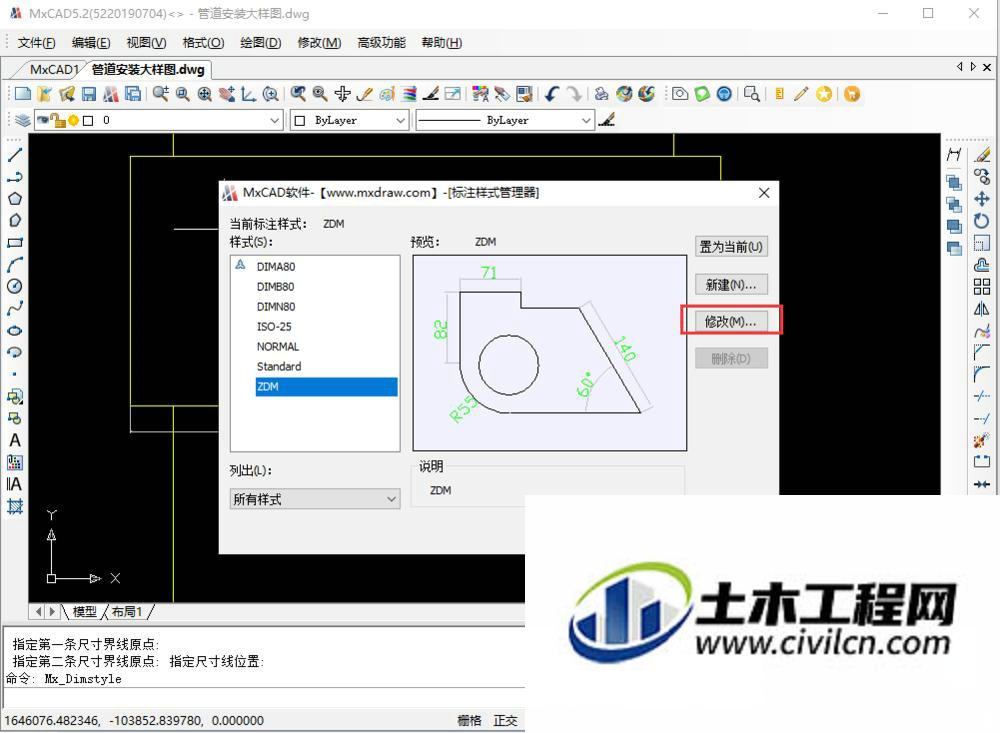
Task: Select the Linear dimension tool
Action: (954, 154)
